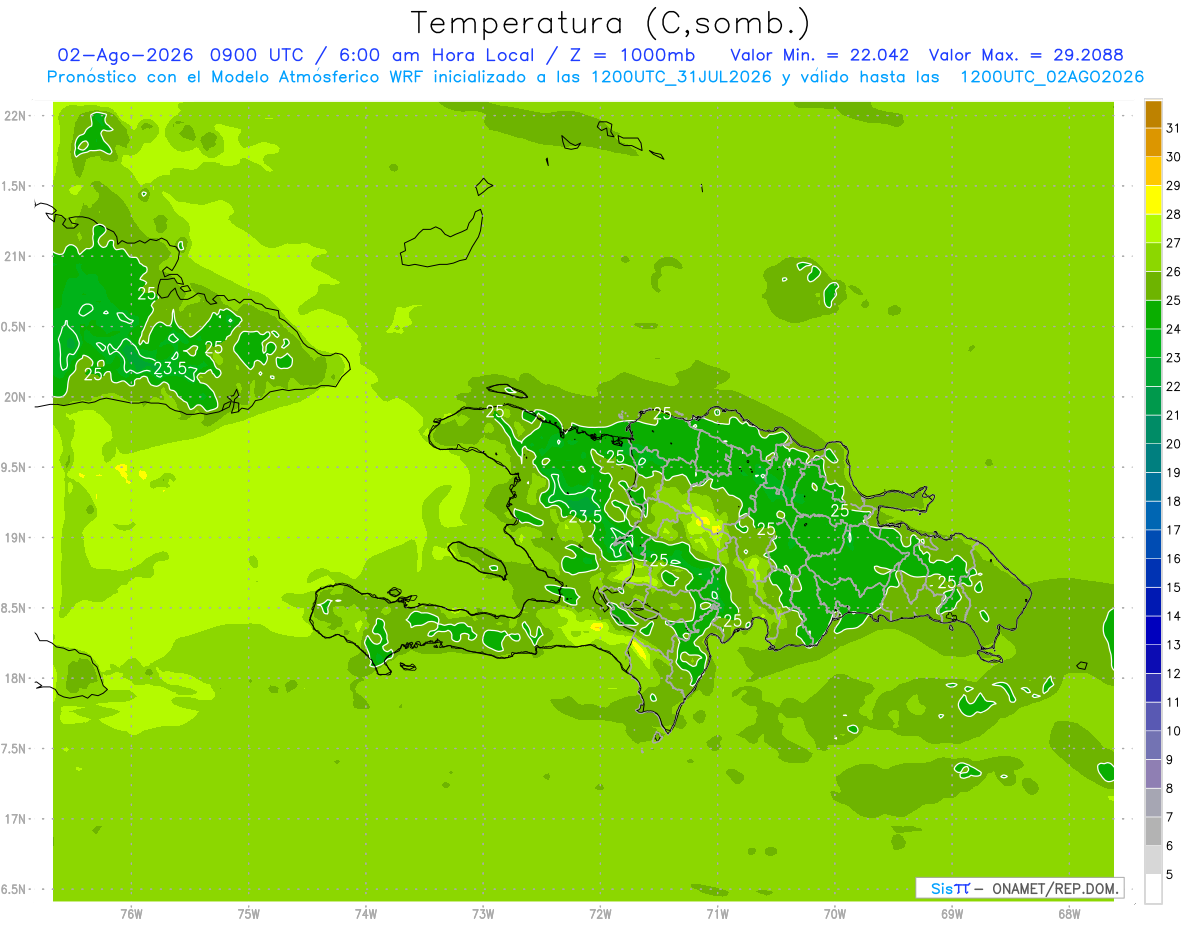Viewport: 1200px width, 927px height.
Task: Choose the dark blue swatch between 14 and 15
Action: [1153, 602]
